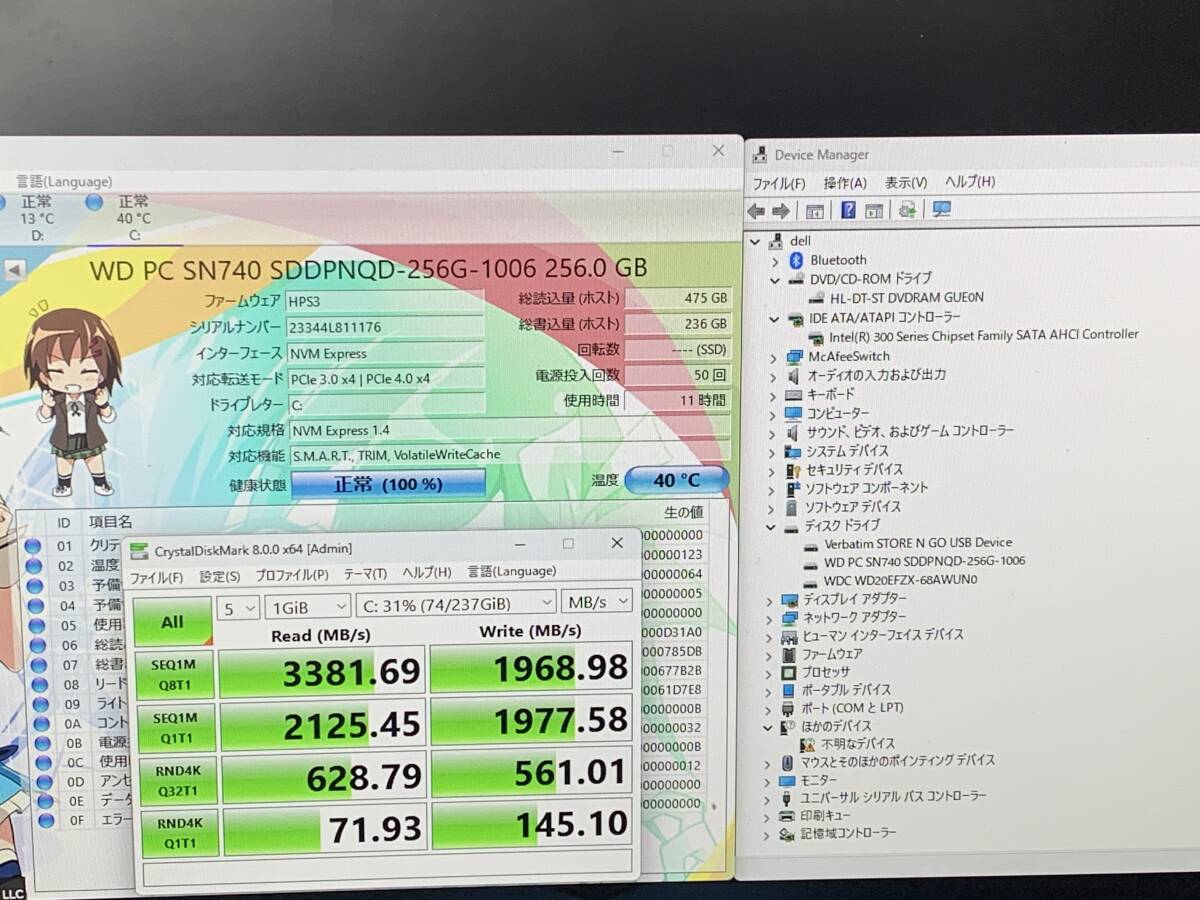Collapse DVD/CD-ROM ドライブ category
This screenshot has width=1200, height=900.
[773, 279]
